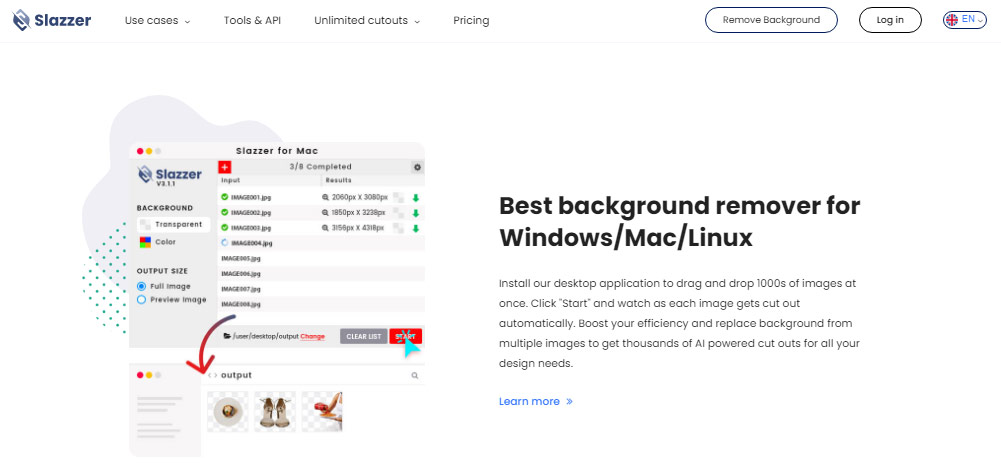The width and height of the screenshot is (1001, 466).
Task: Click the Slazzer logo in the header
Action: (52, 20)
